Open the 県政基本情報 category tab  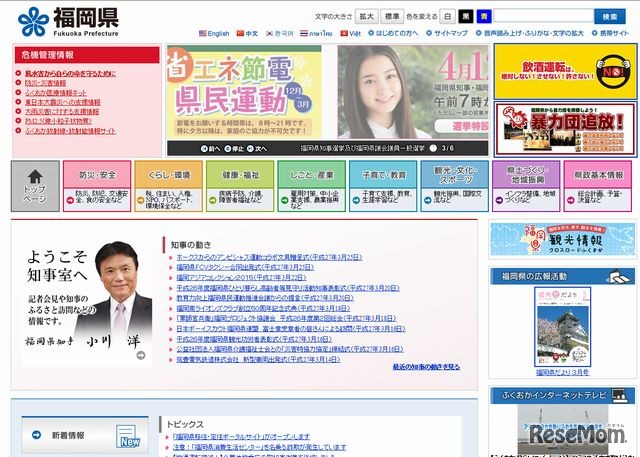pyautogui.click(x=598, y=175)
